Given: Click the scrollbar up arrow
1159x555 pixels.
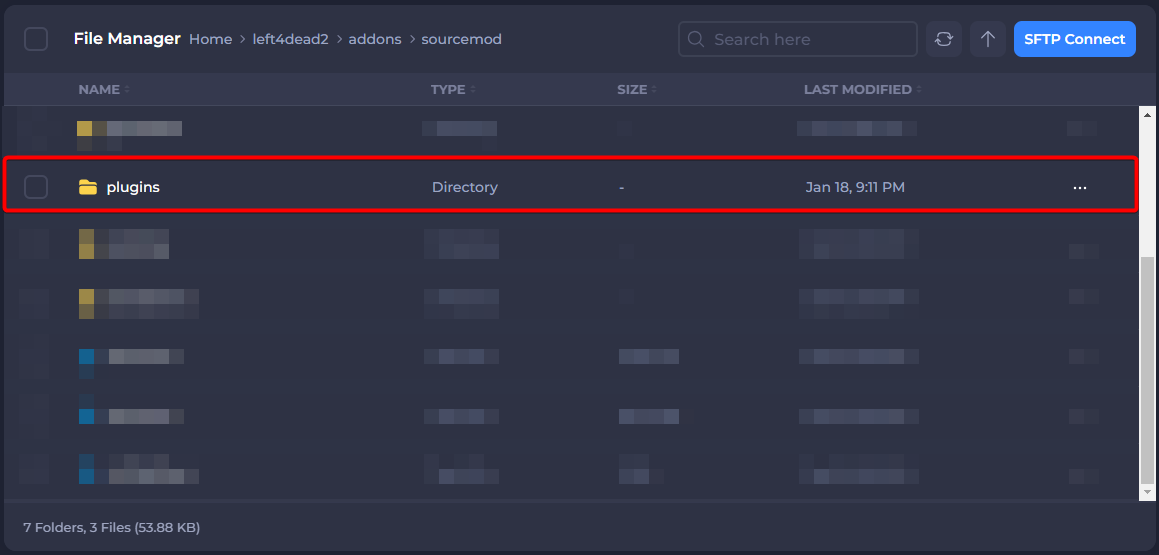Looking at the screenshot, I should coord(1148,113).
